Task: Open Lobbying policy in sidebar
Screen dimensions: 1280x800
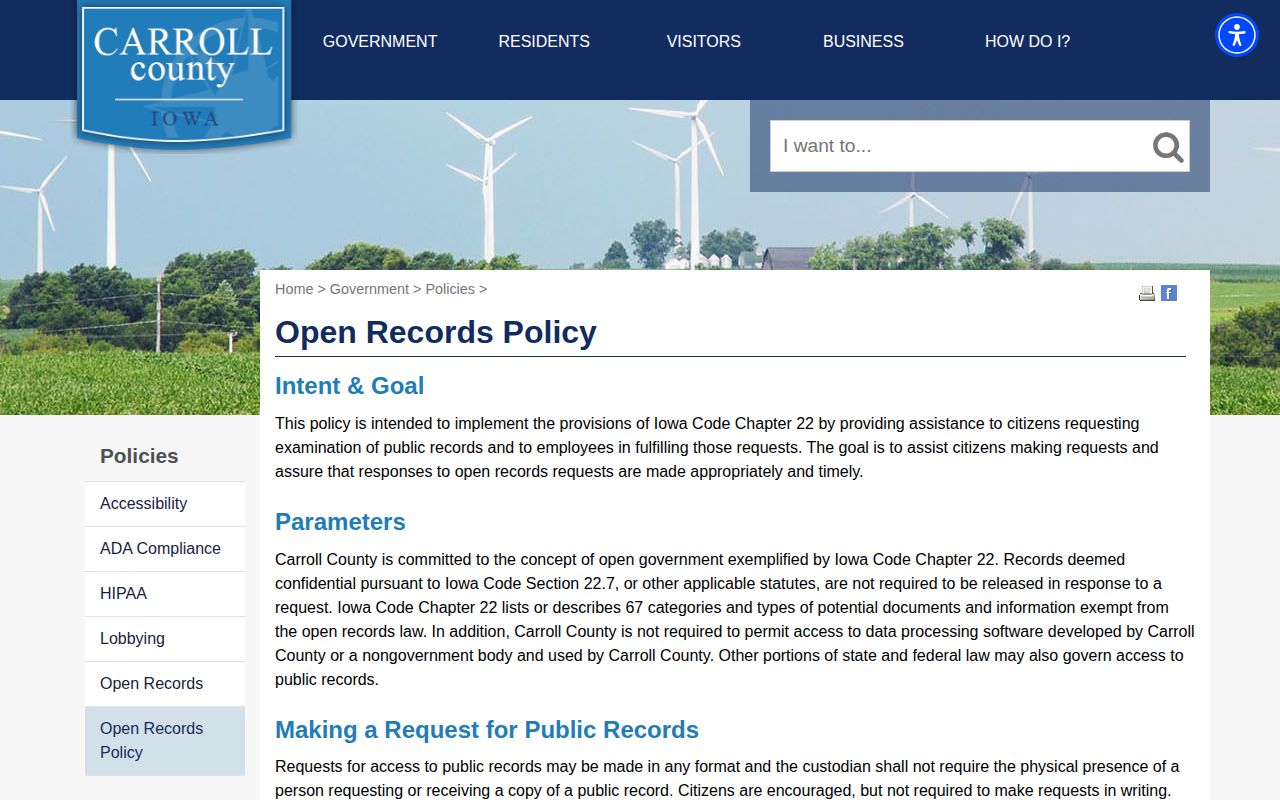Action: 165,639
